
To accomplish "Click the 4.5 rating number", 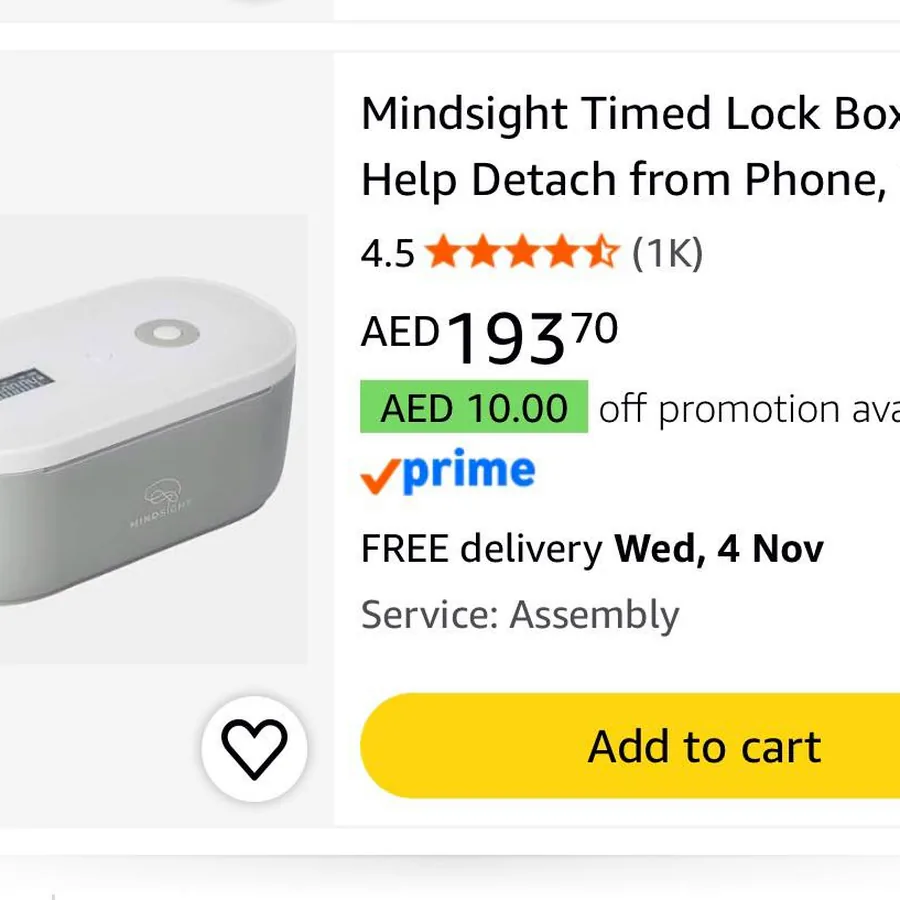I will pos(387,253).
